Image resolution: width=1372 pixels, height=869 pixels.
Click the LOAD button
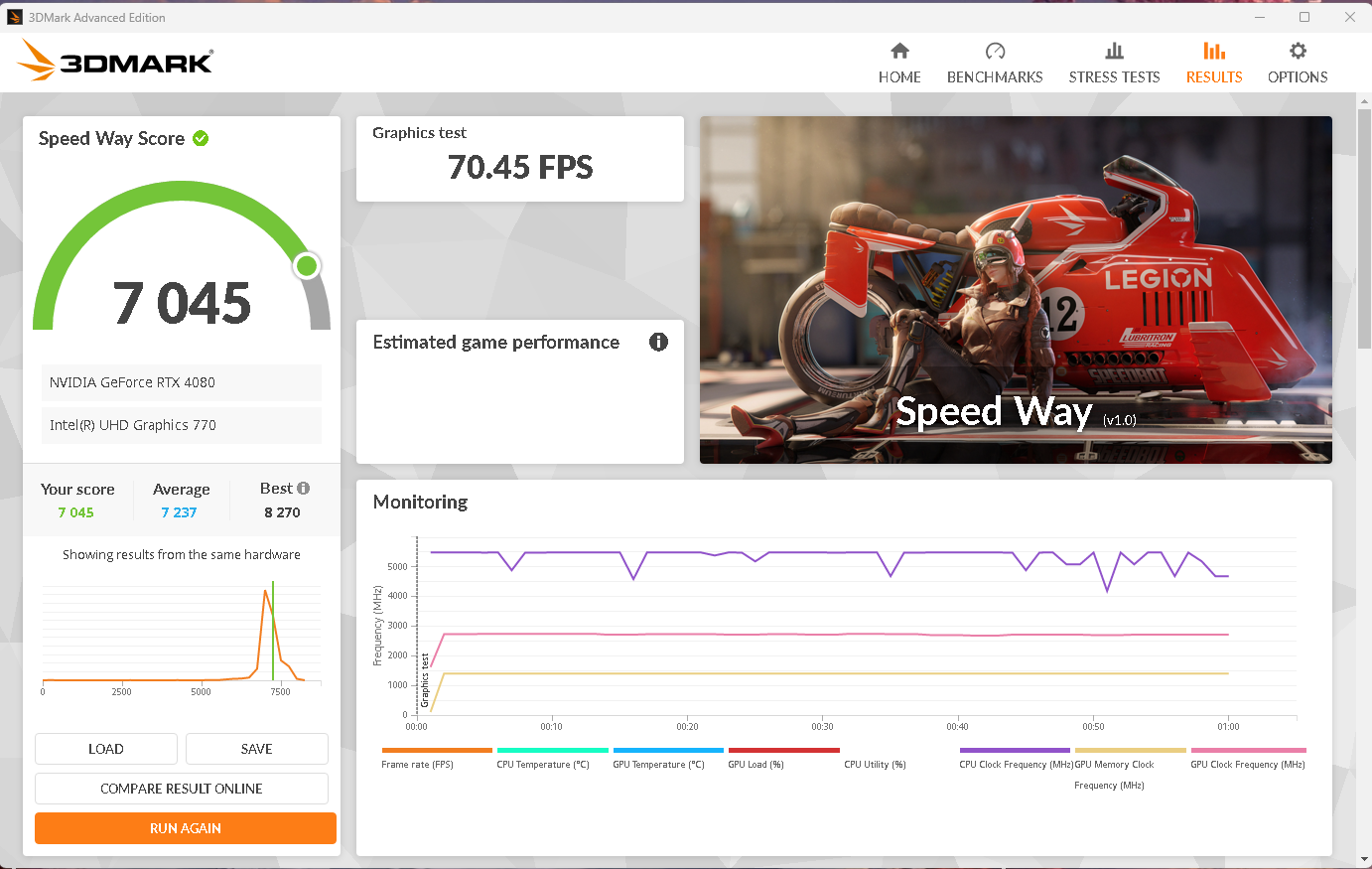106,749
